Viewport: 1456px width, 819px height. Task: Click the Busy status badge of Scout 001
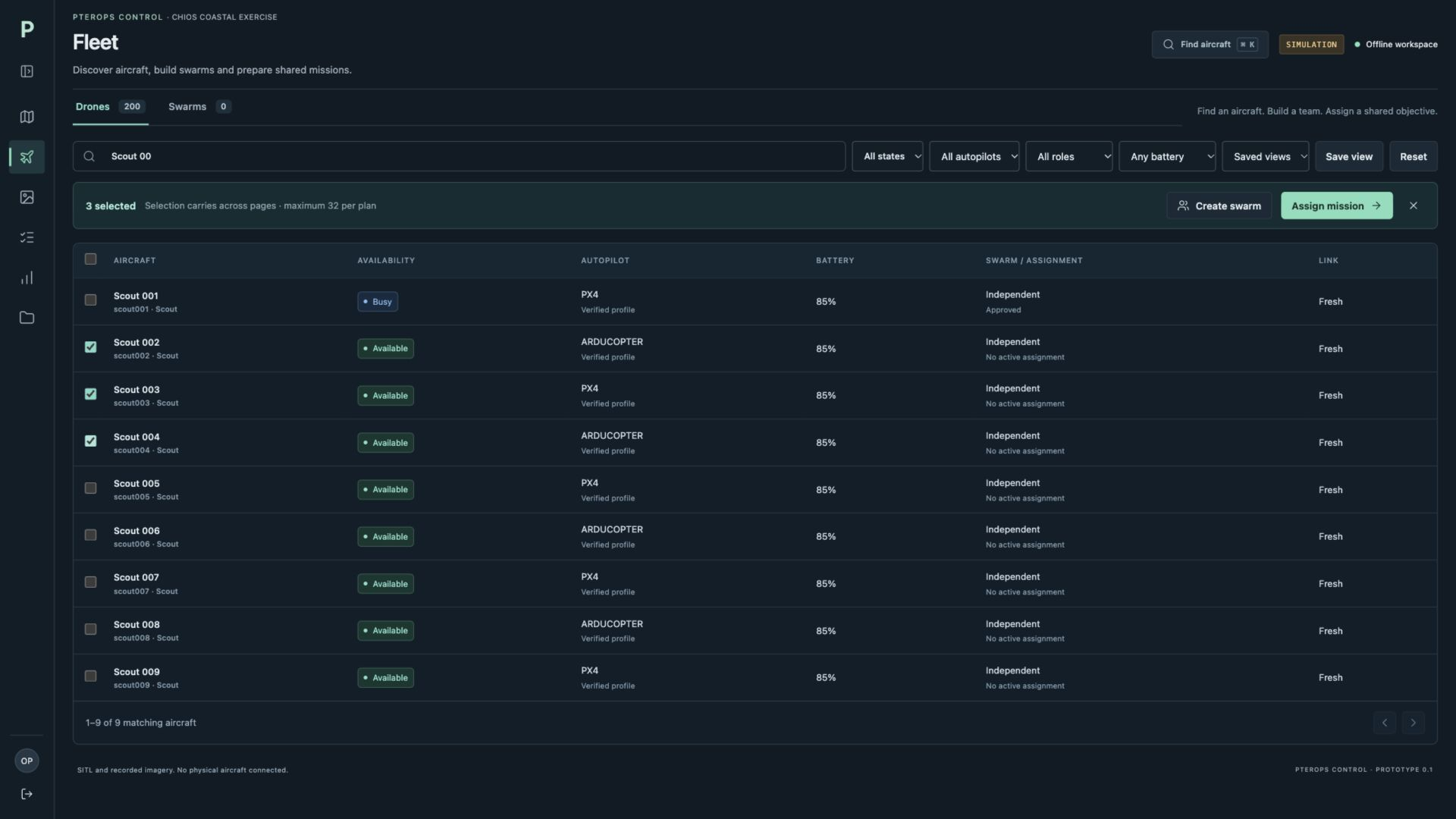(x=377, y=302)
